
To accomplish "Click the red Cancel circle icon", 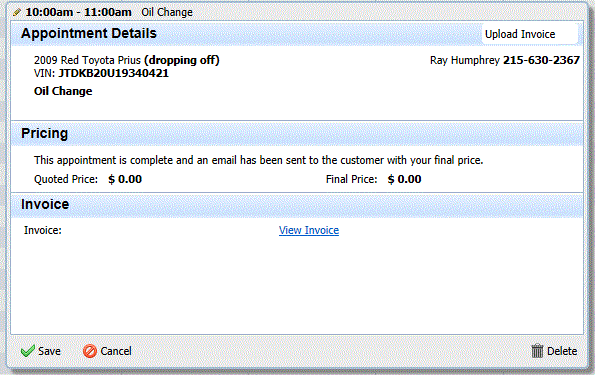I will (x=90, y=351).
